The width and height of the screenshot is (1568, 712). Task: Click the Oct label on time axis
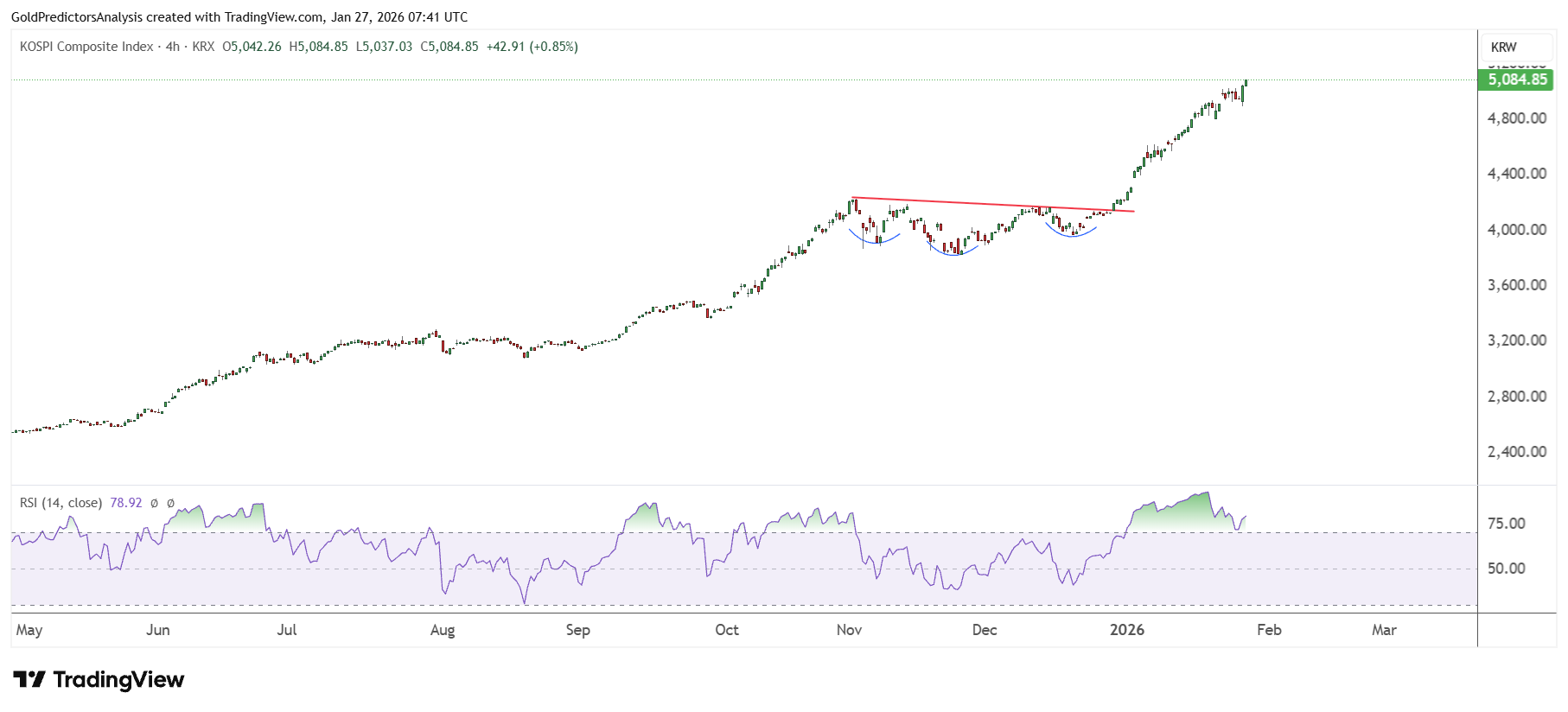(x=727, y=630)
